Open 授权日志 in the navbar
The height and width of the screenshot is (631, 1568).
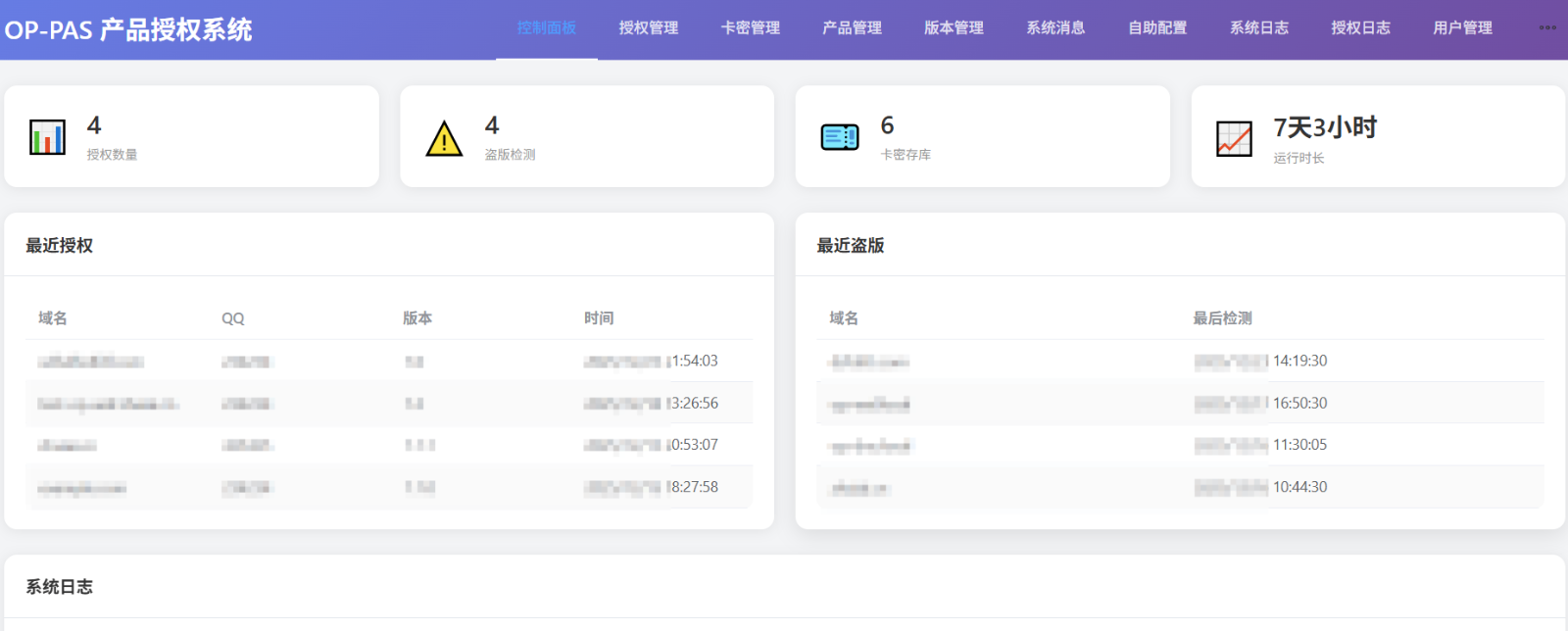[1361, 28]
